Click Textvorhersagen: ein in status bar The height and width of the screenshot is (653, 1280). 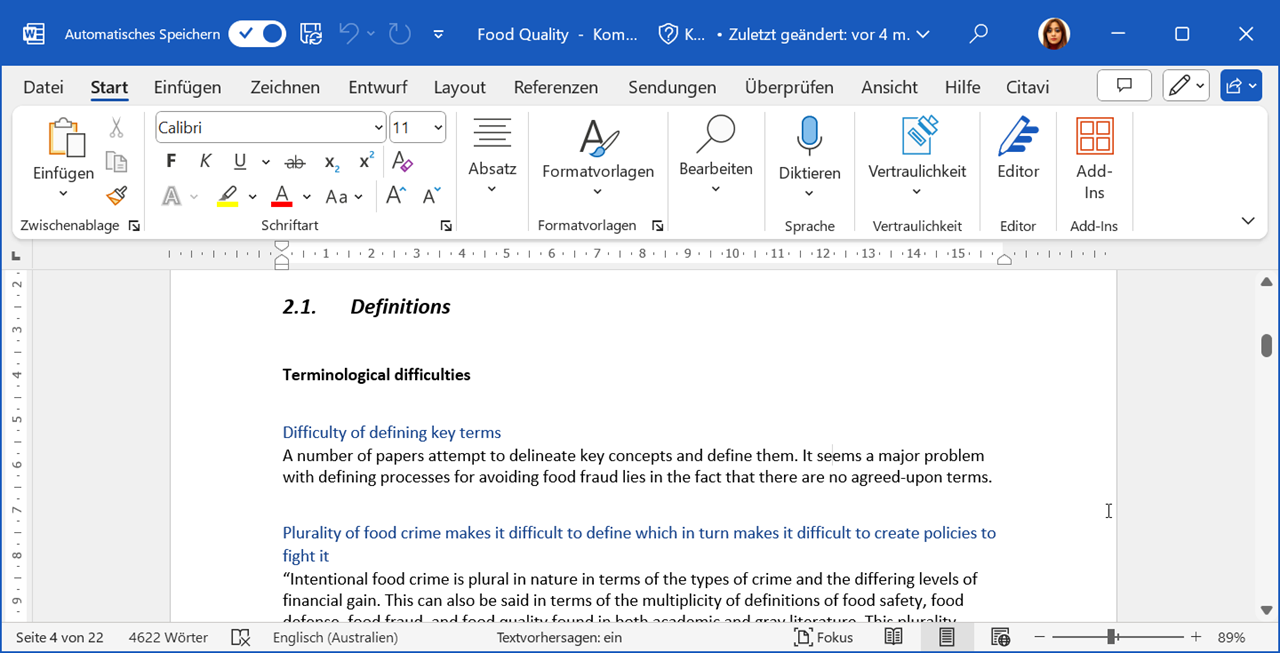559,637
